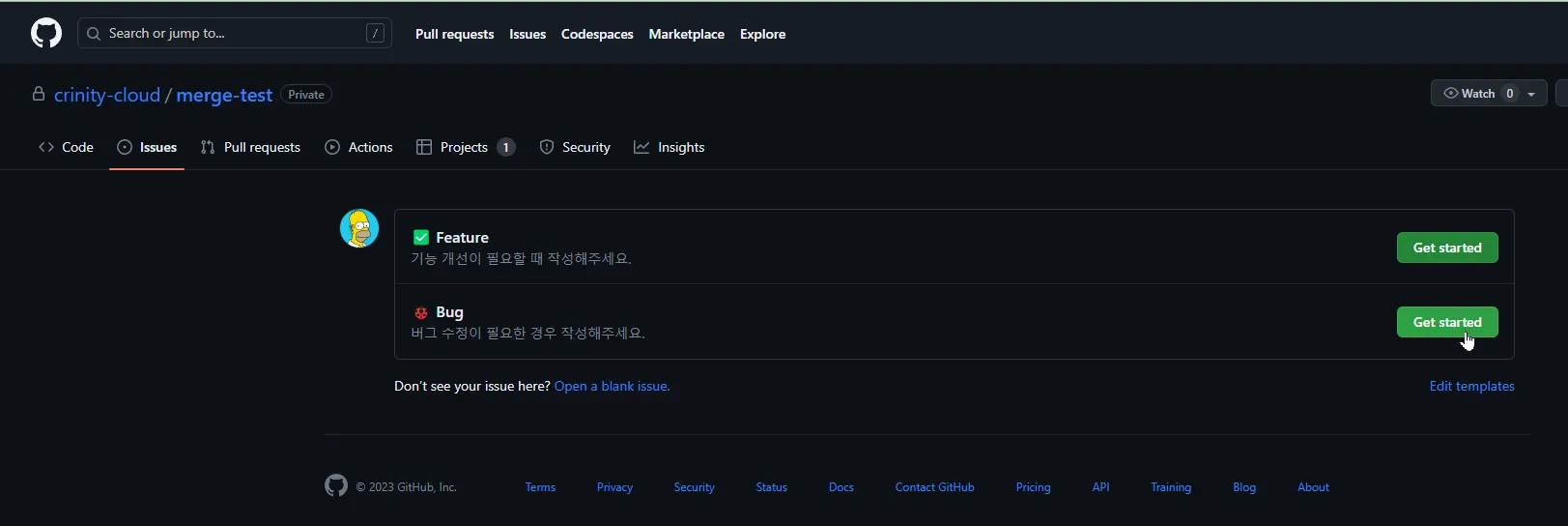Open Explore from header
Screen dimensions: 1568x526
point(762,34)
